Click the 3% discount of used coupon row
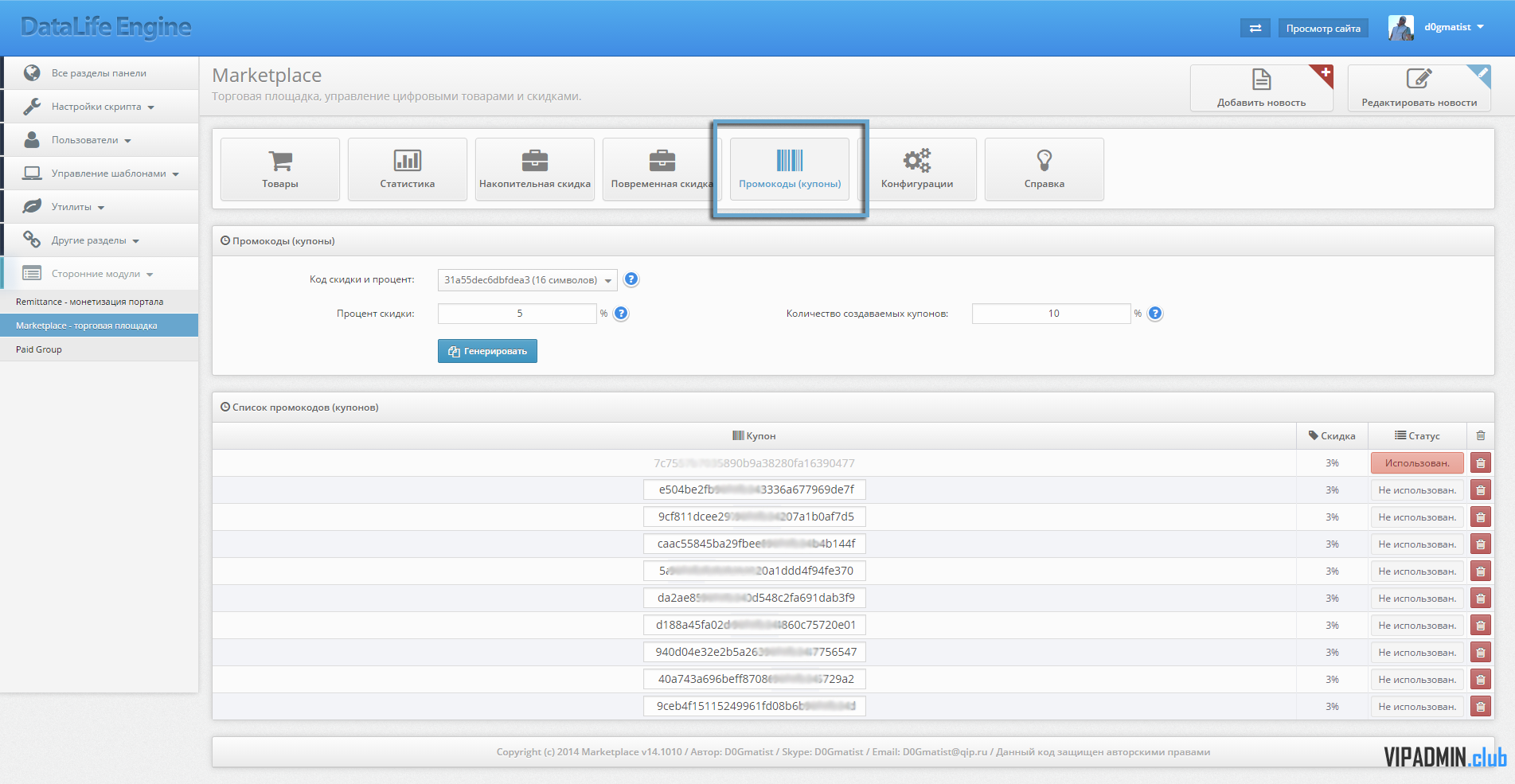Screen dimensions: 1515x784 coord(1332,463)
